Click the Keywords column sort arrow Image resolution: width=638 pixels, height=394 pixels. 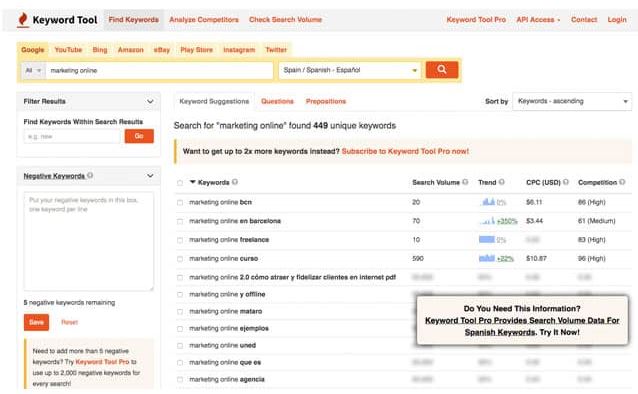click(193, 182)
